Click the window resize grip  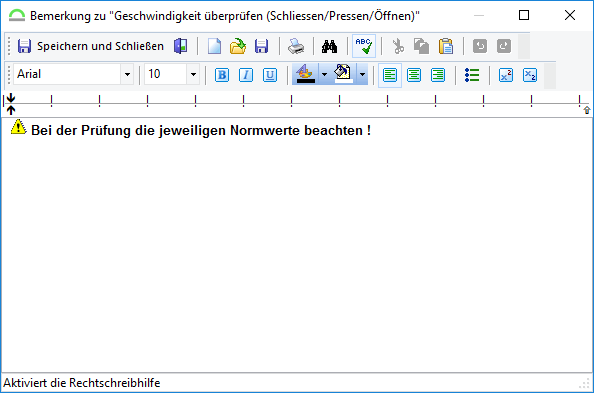[x=585, y=383]
